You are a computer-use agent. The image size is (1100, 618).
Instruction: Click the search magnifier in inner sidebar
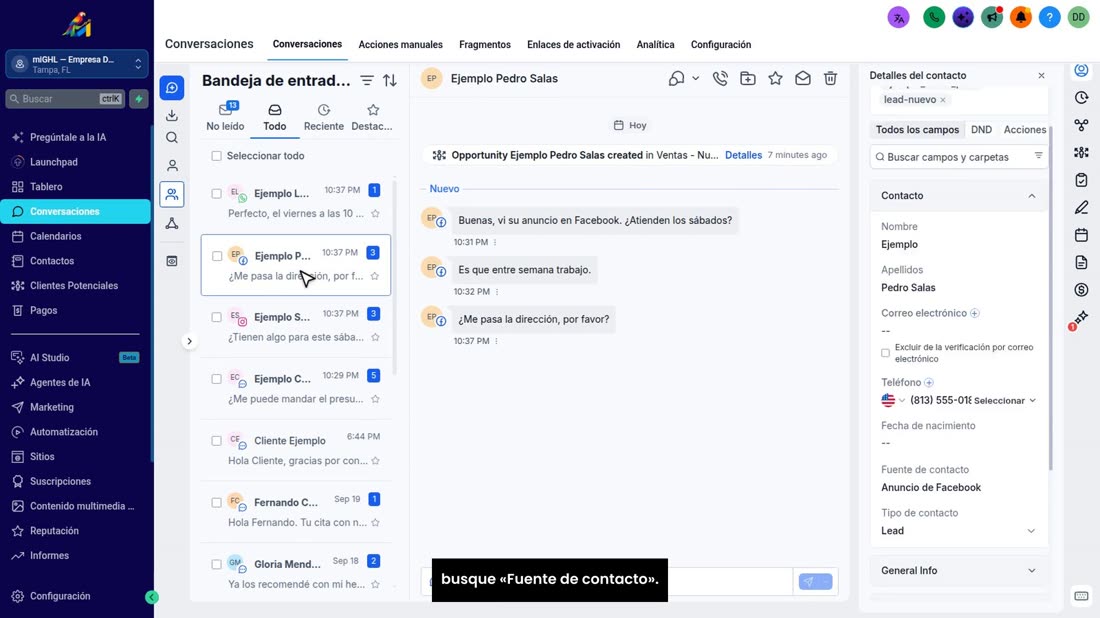coord(172,138)
